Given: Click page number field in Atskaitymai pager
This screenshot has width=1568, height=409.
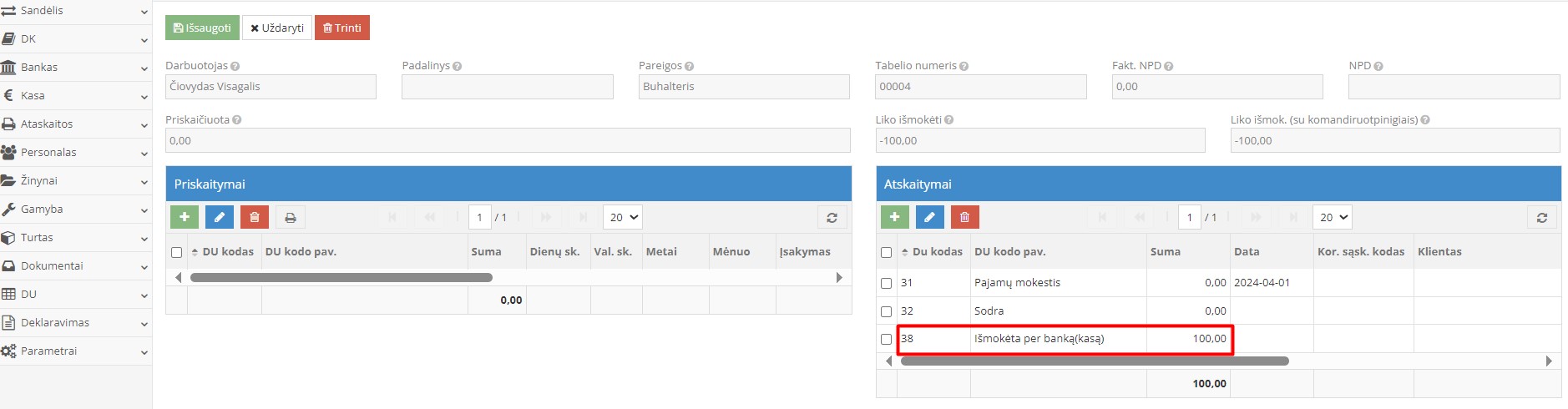Looking at the screenshot, I should (1189, 217).
